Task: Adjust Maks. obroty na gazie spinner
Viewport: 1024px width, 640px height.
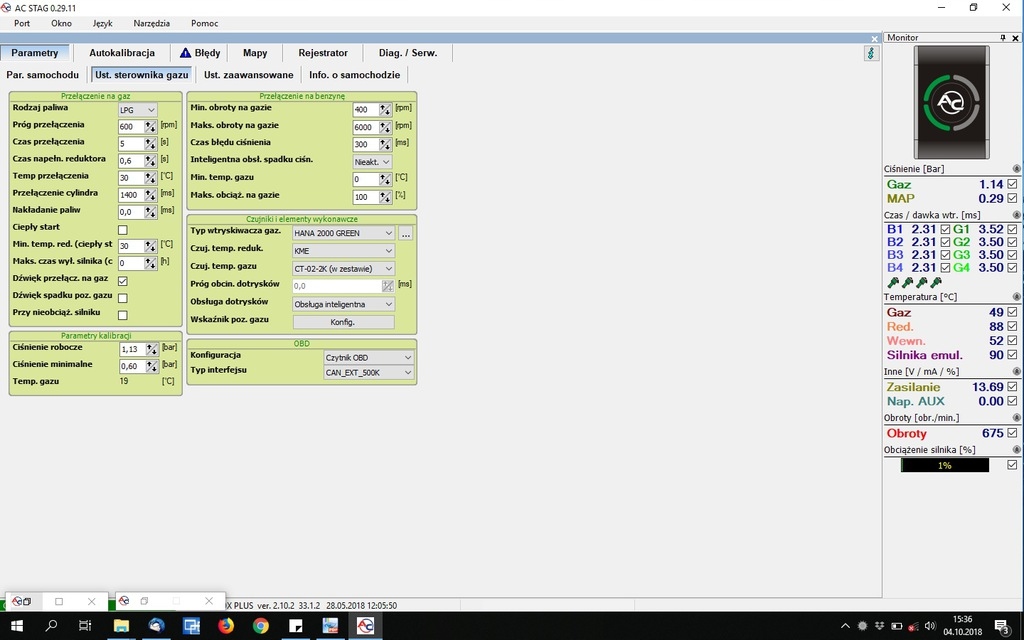Action: tap(385, 127)
